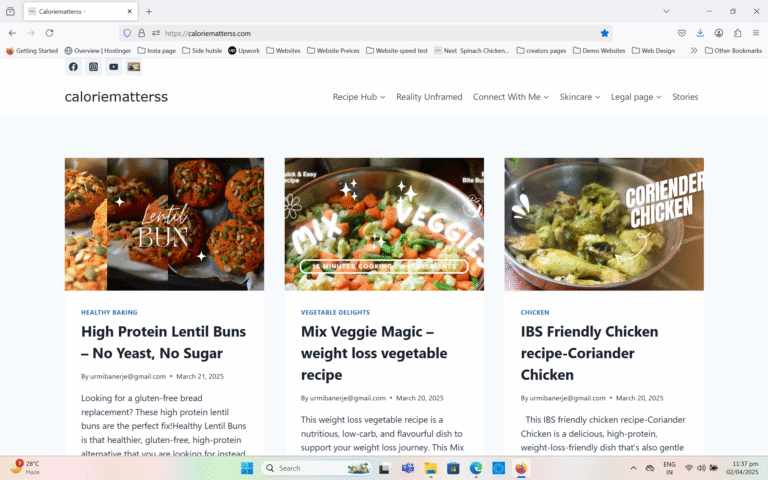This screenshot has height=480, width=768.
Task: Open the Chicken category link
Action: (535, 312)
